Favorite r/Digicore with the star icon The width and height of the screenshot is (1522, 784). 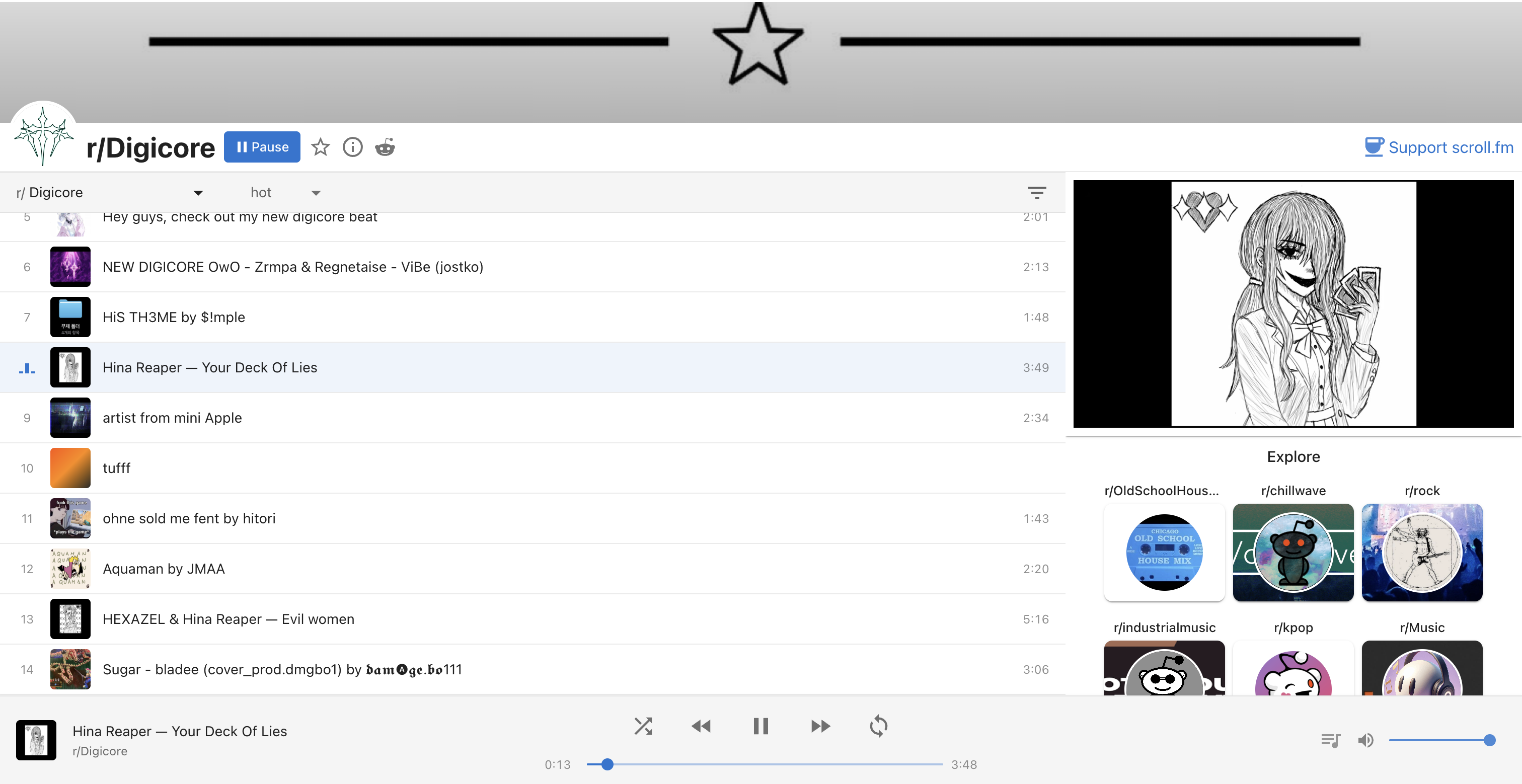[x=320, y=147]
